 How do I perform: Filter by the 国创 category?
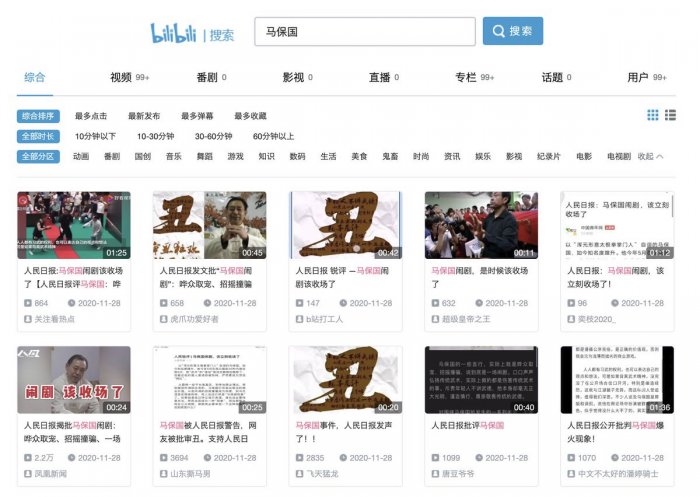click(143, 156)
